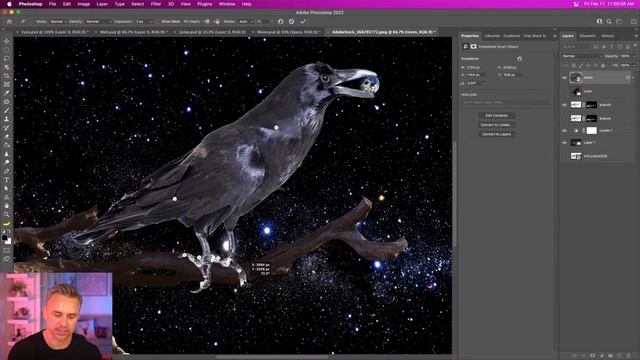
Task: Click the Convert to Layers button
Action: (496, 134)
